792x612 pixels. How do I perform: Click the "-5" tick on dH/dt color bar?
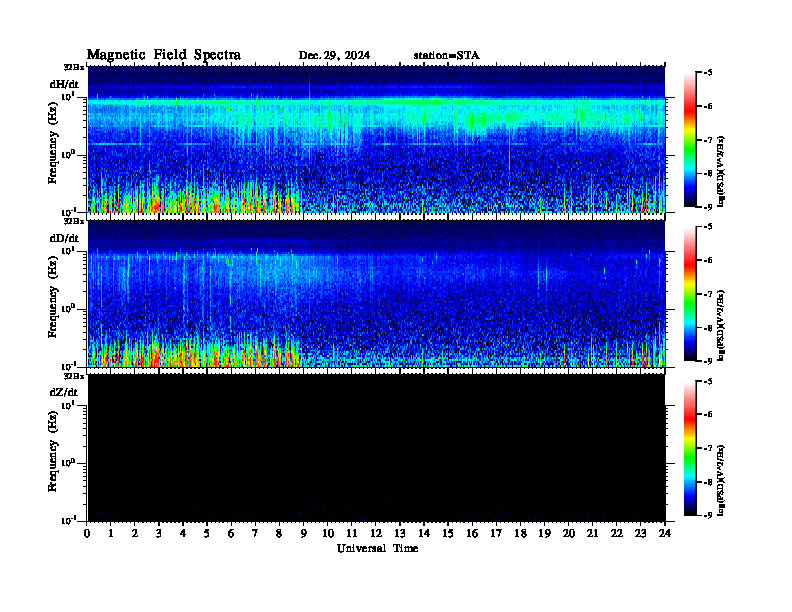coord(708,73)
